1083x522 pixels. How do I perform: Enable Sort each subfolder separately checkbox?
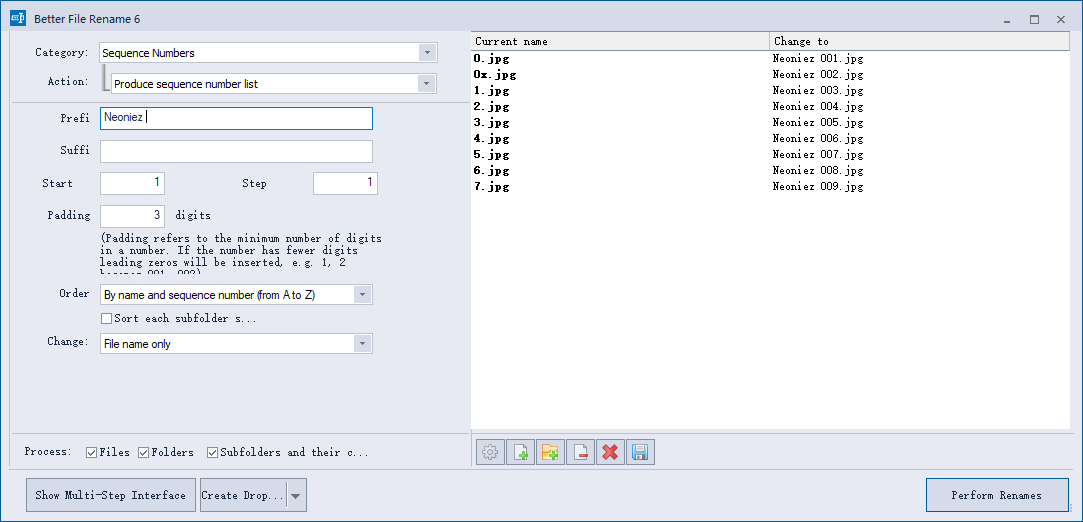coord(106,319)
